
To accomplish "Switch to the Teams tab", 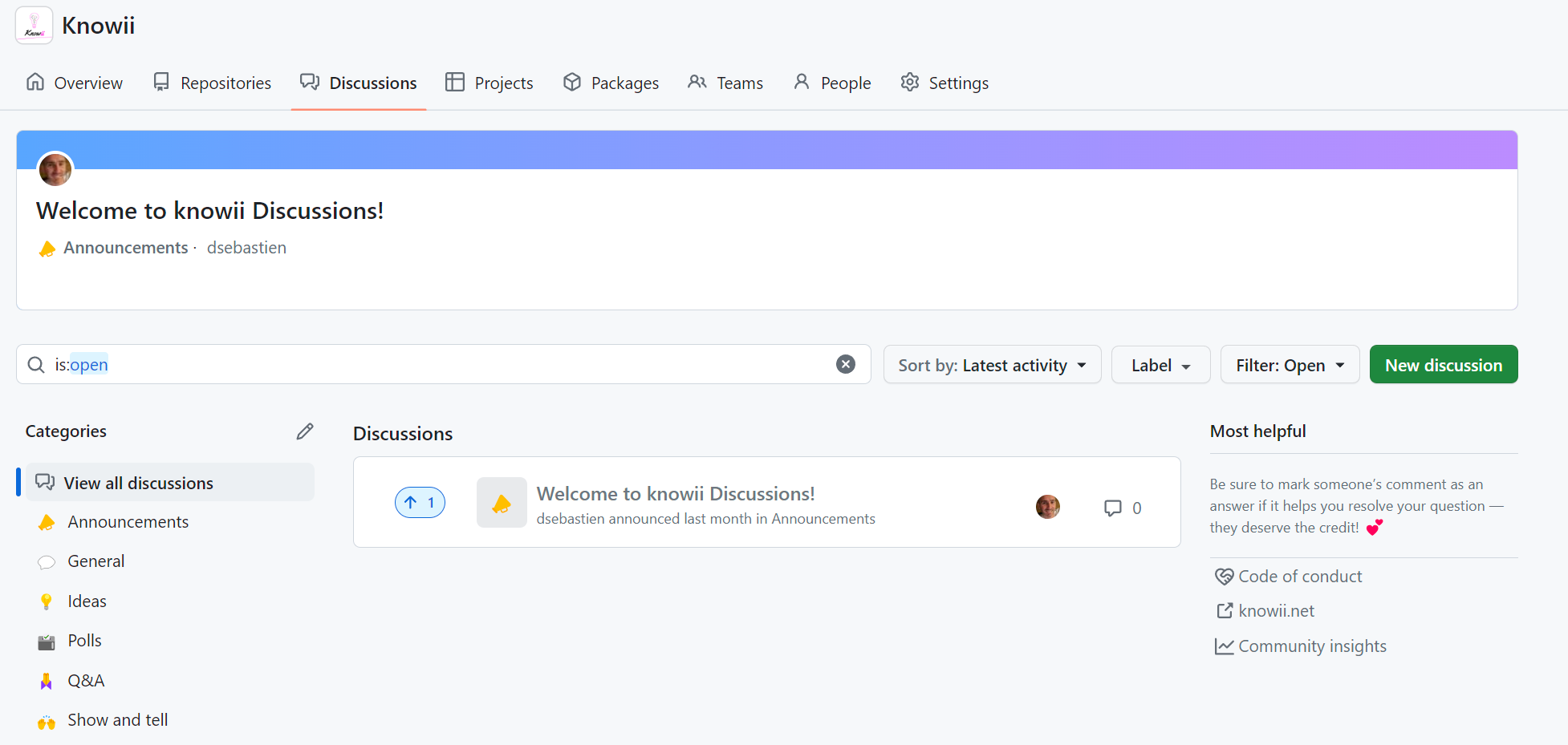I will click(x=725, y=83).
